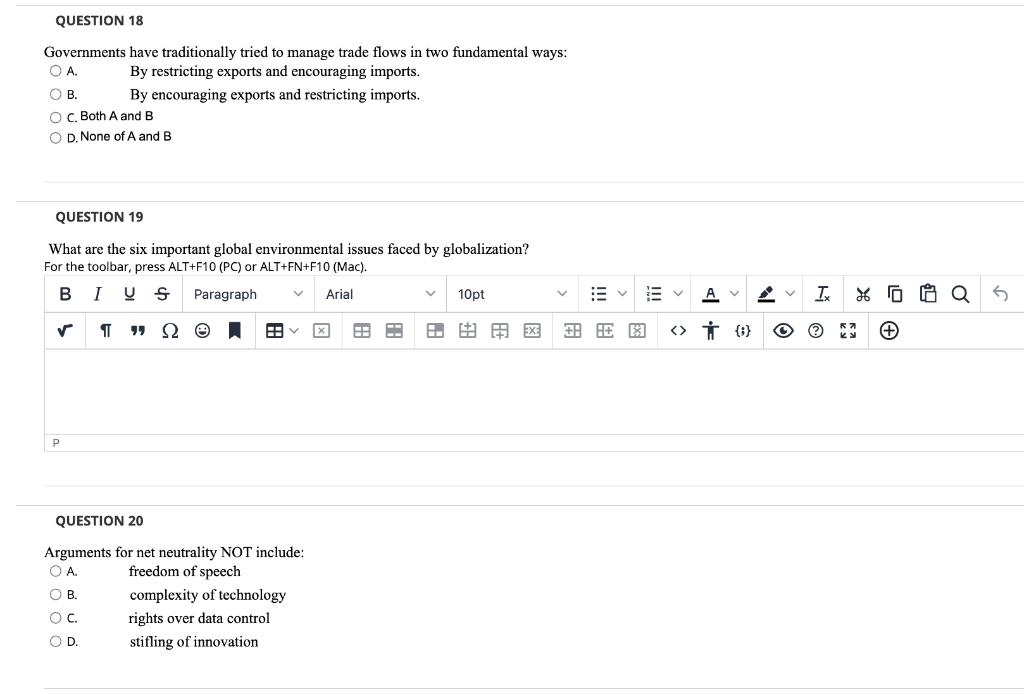Click the clear formatting icon

[823, 294]
